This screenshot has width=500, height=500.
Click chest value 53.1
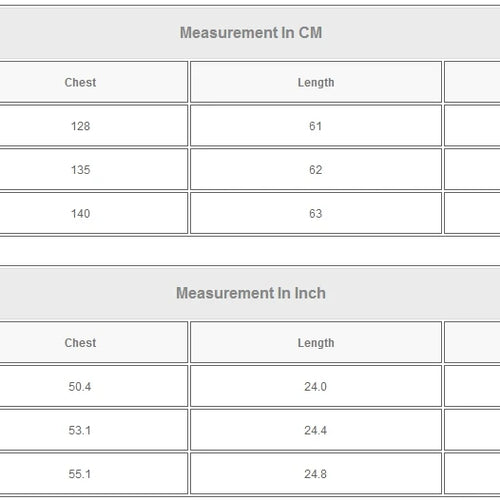click(x=80, y=430)
